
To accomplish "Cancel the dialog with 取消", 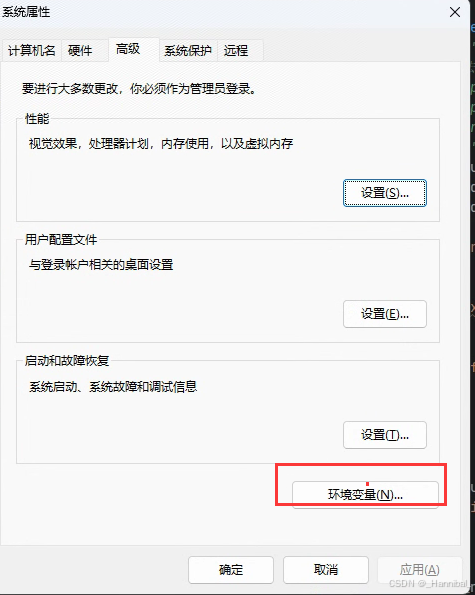I will pos(326,570).
